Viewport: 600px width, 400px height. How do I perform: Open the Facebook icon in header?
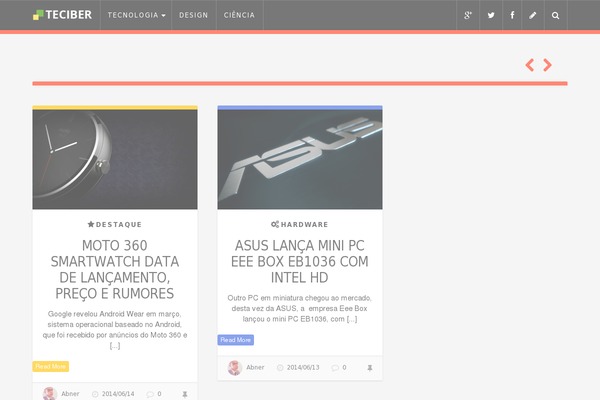[x=512, y=15]
